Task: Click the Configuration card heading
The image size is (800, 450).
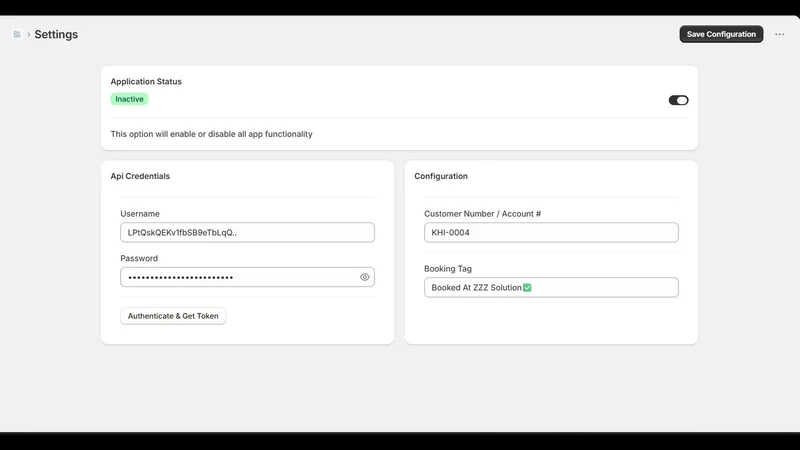Action: click(x=441, y=176)
